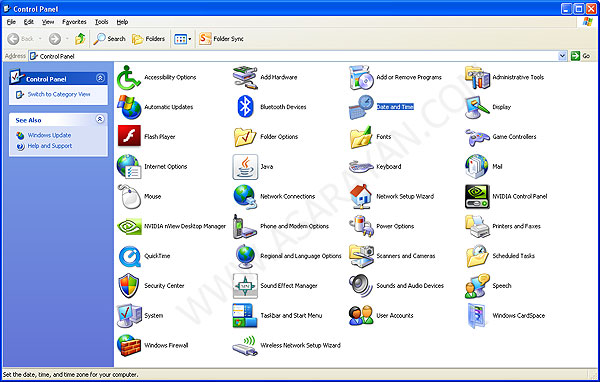Open the Help menu

[x=122, y=22]
